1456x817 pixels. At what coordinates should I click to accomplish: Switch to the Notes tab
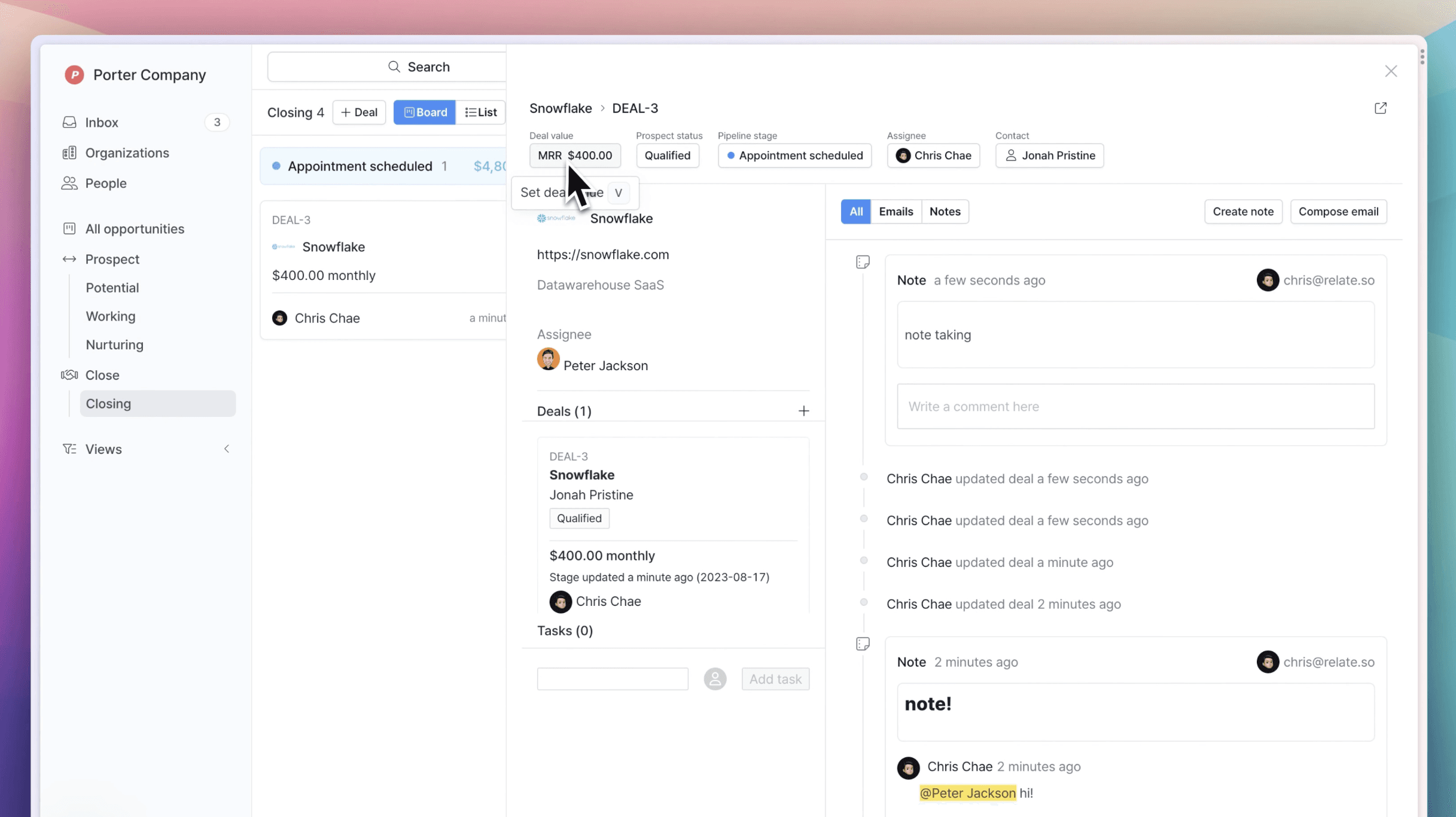(945, 212)
